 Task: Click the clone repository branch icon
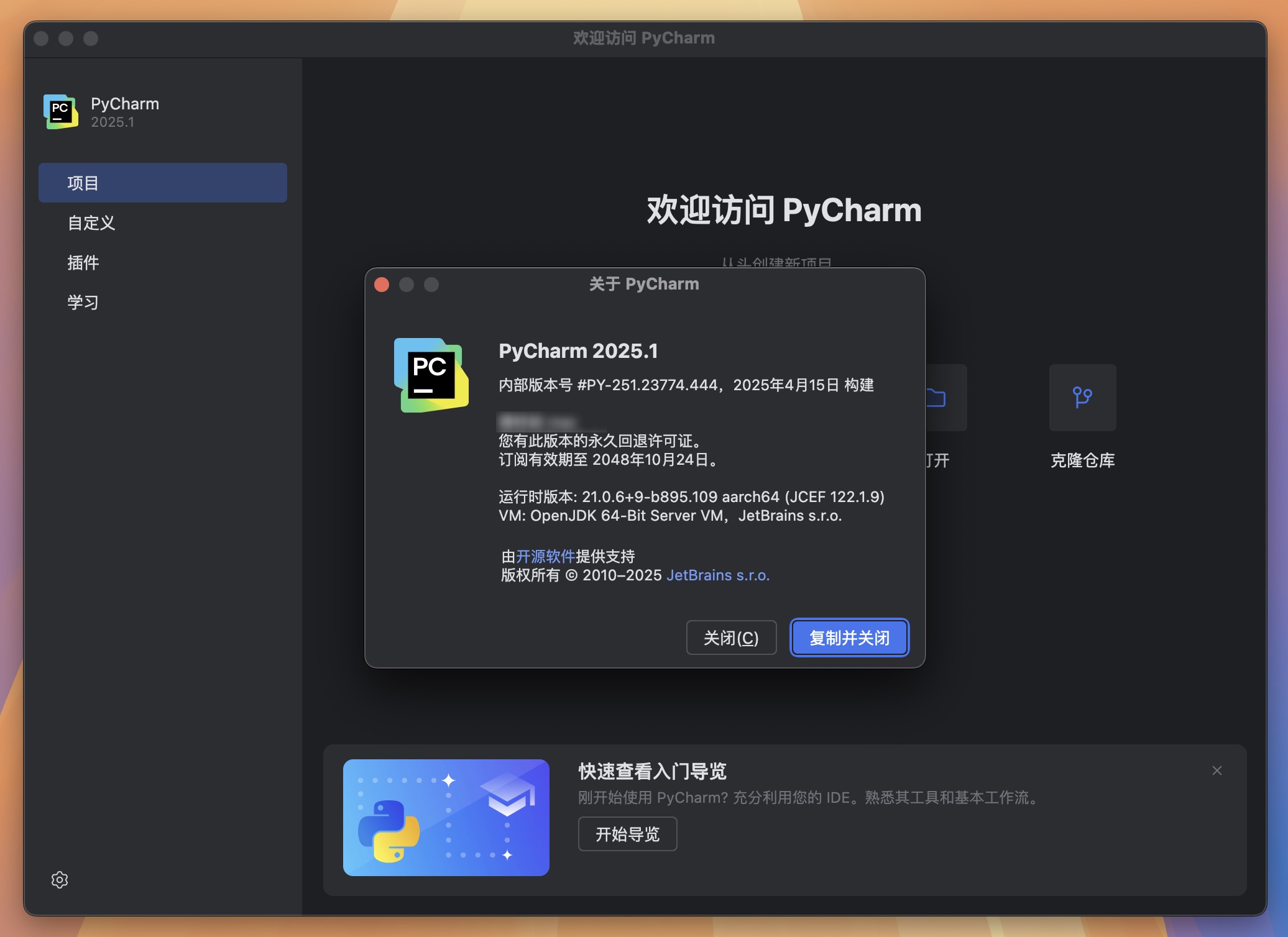(1082, 397)
